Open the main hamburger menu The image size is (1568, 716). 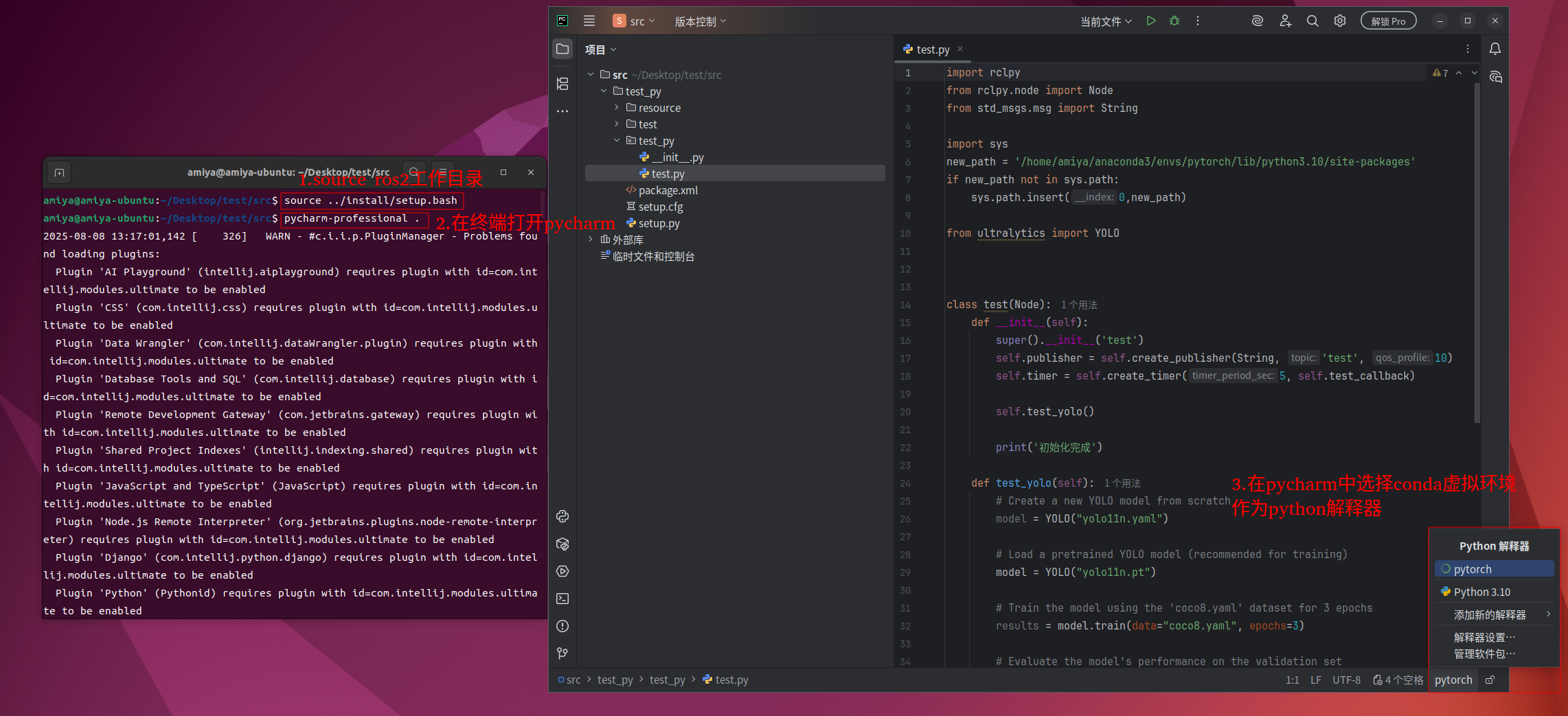click(589, 21)
